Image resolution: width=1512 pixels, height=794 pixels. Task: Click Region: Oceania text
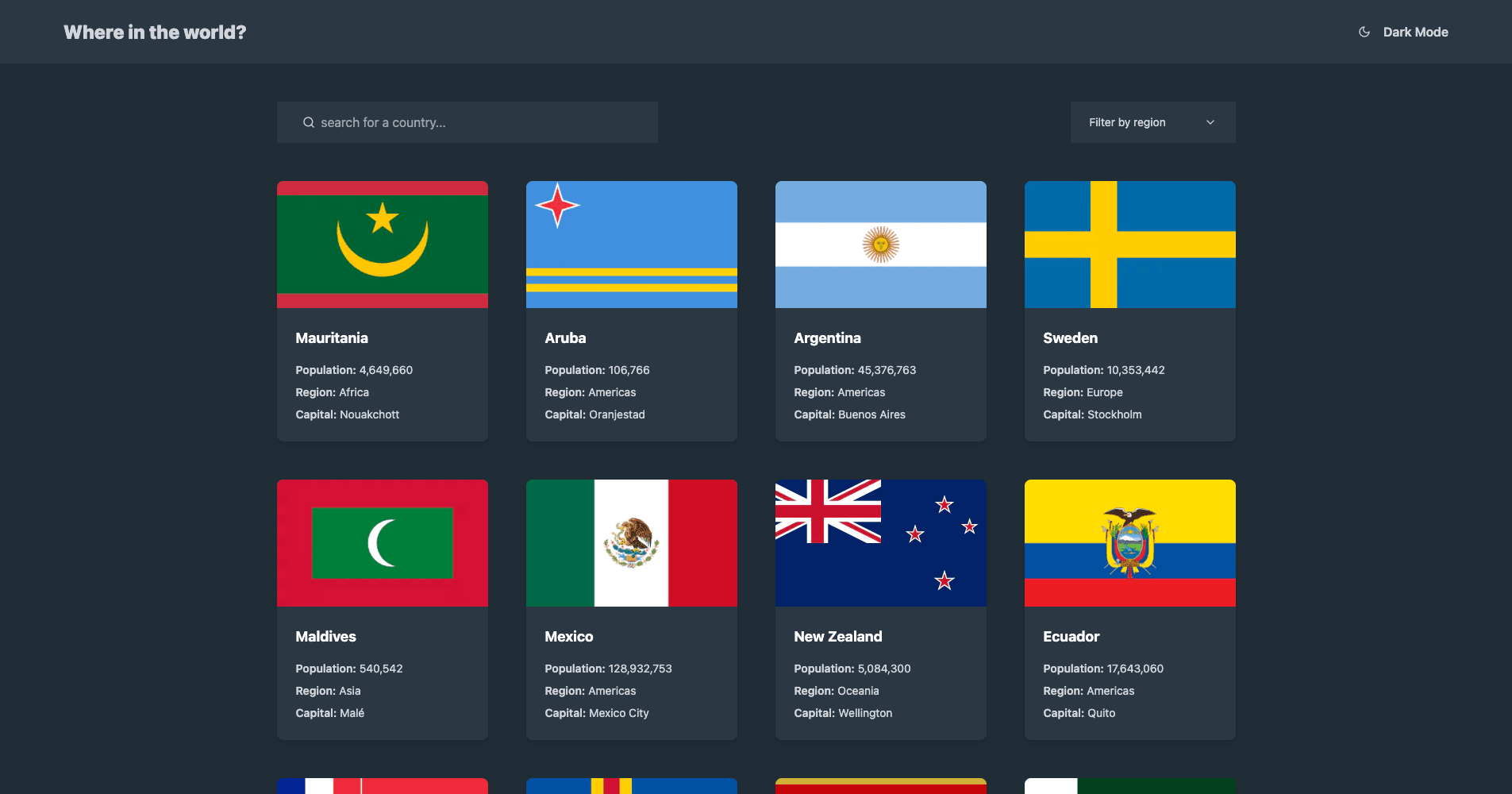click(837, 691)
